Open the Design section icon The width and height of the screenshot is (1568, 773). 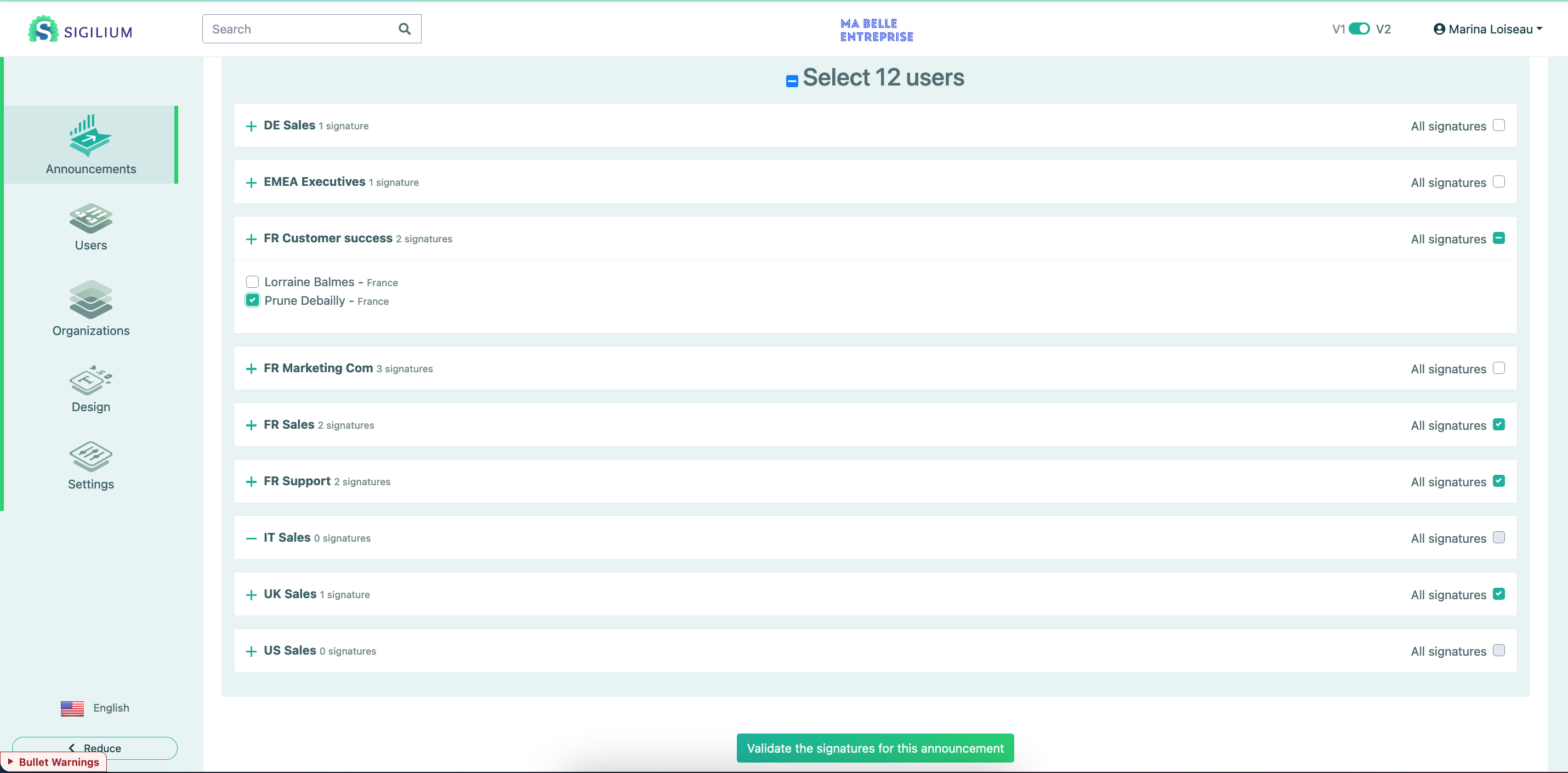tap(90, 380)
